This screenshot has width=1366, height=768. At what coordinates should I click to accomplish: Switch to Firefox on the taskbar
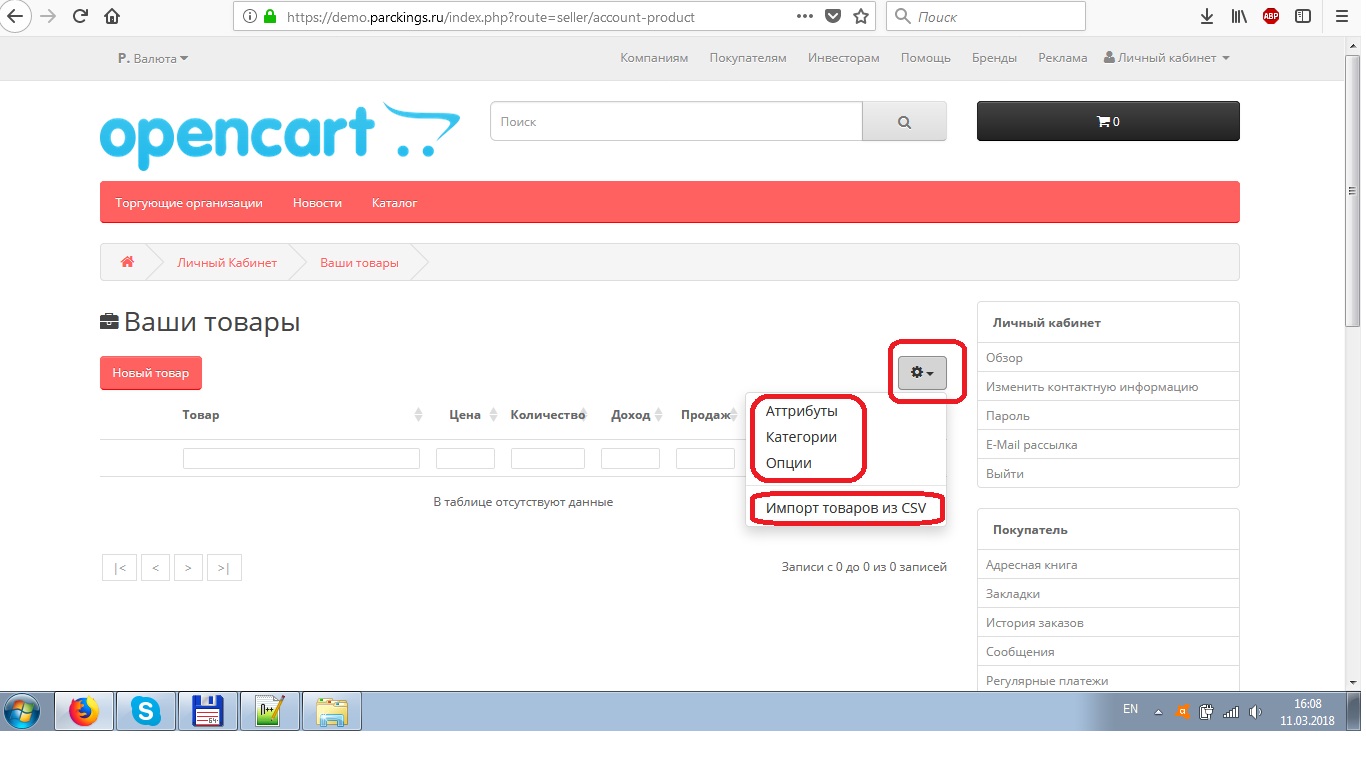click(x=84, y=712)
